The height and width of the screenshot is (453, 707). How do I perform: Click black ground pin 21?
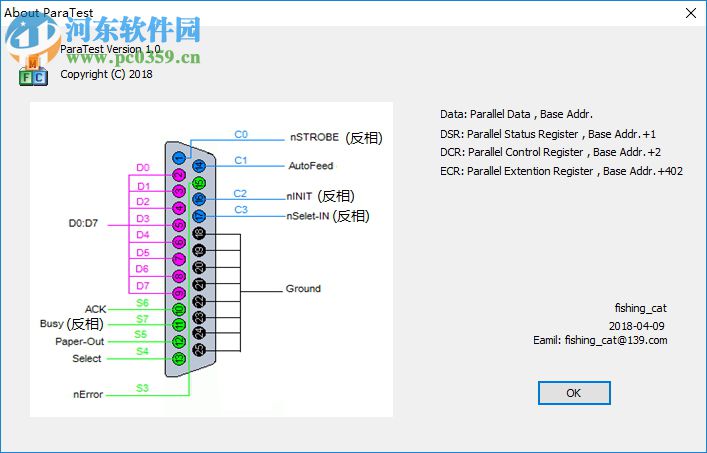(x=199, y=284)
